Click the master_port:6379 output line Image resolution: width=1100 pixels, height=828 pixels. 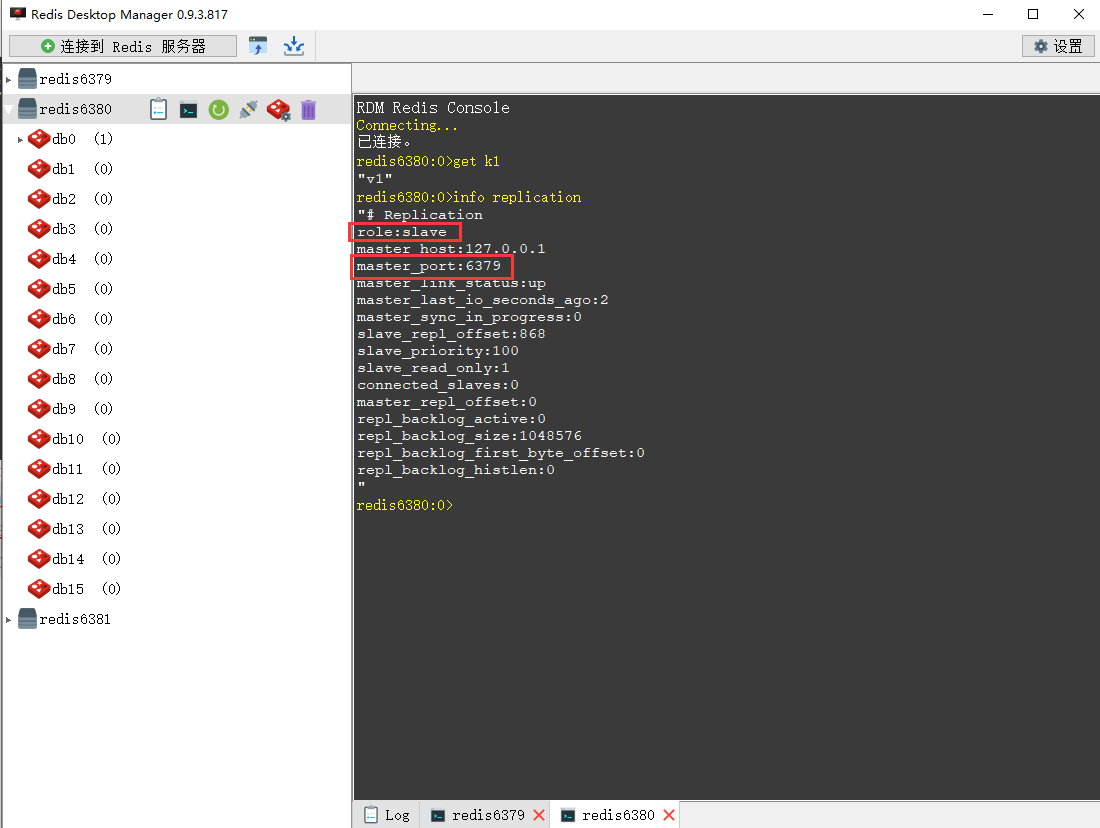pyautogui.click(x=429, y=266)
